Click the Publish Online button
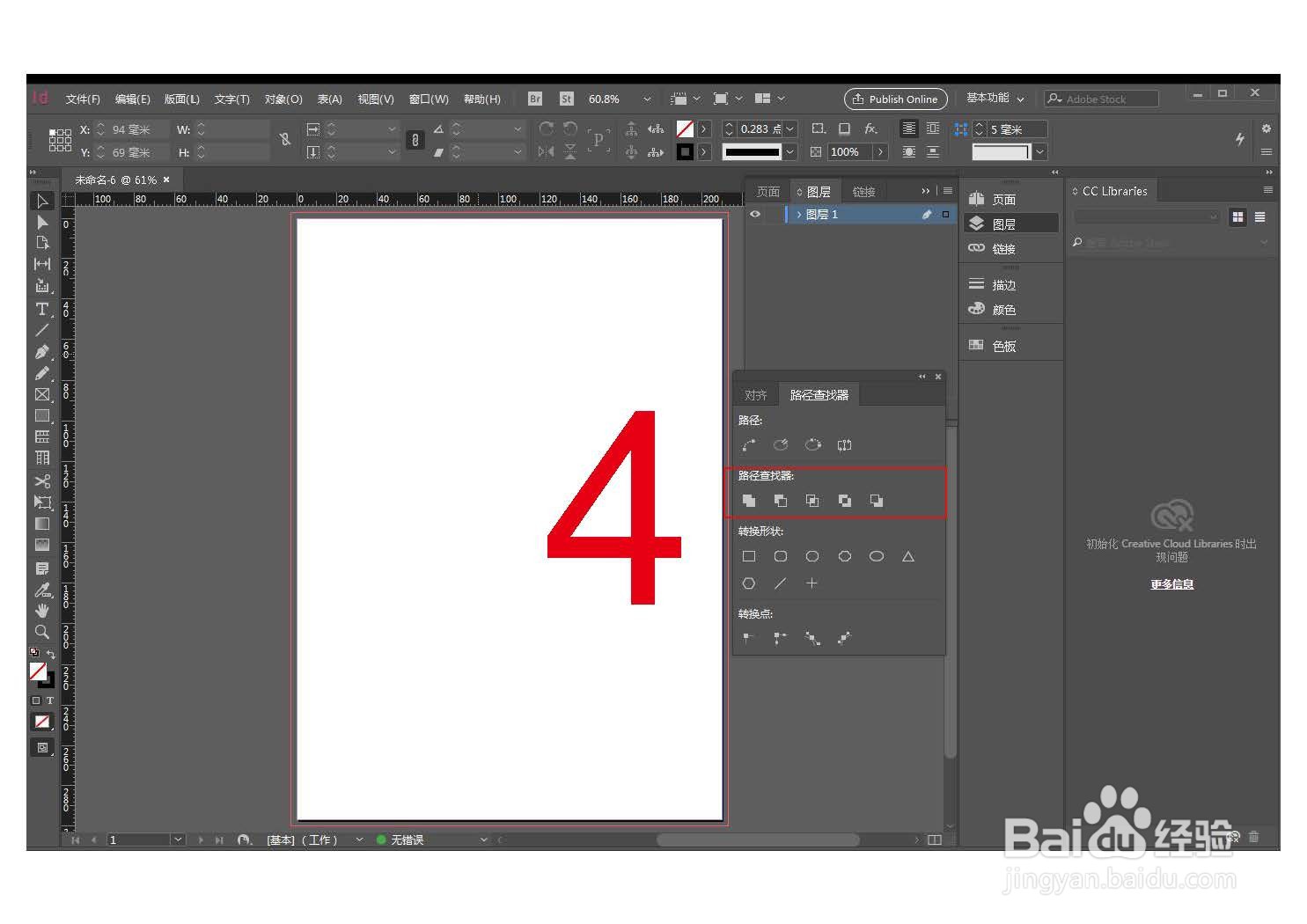Image resolution: width=1307 pixels, height=924 pixels. click(895, 99)
